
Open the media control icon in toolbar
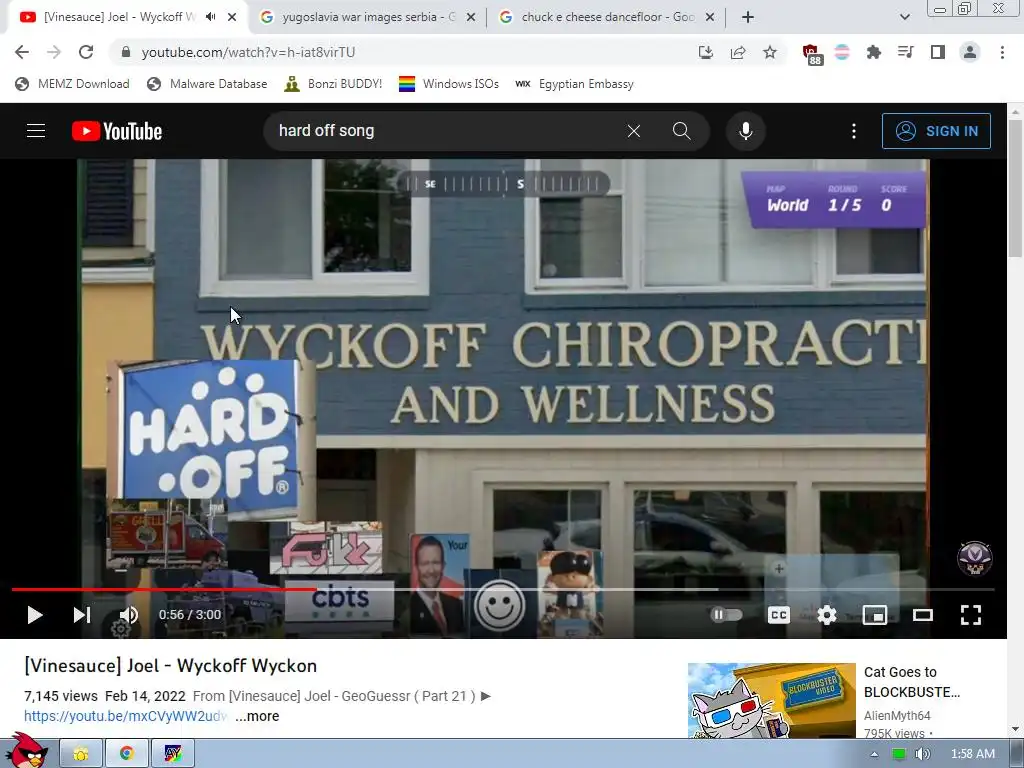pos(905,52)
